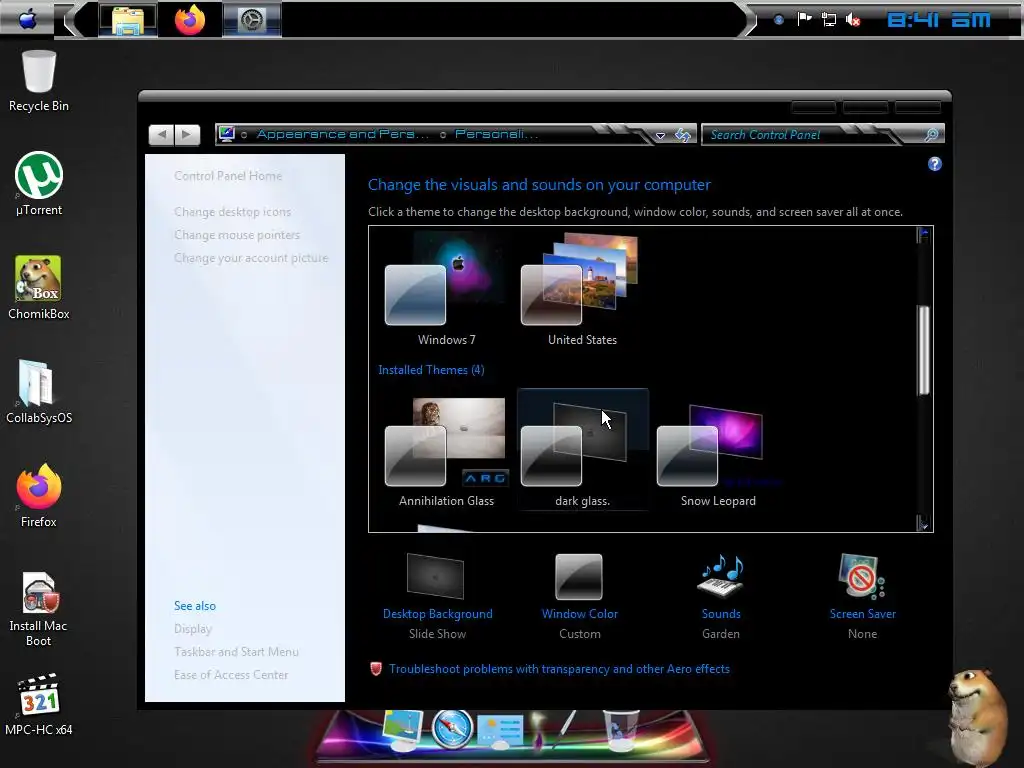Image resolution: width=1024 pixels, height=768 pixels.
Task: Click the theme list scrollbar thumb
Action: pyautogui.click(x=923, y=350)
